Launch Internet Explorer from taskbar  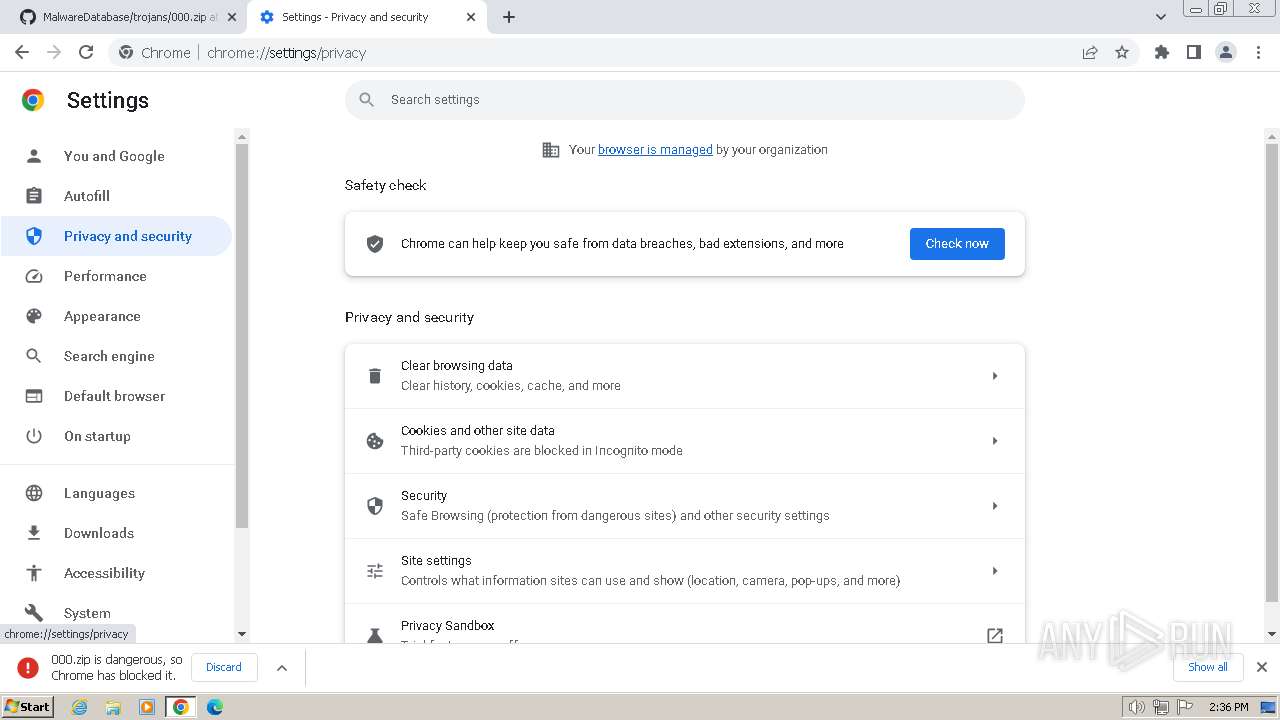click(80, 707)
